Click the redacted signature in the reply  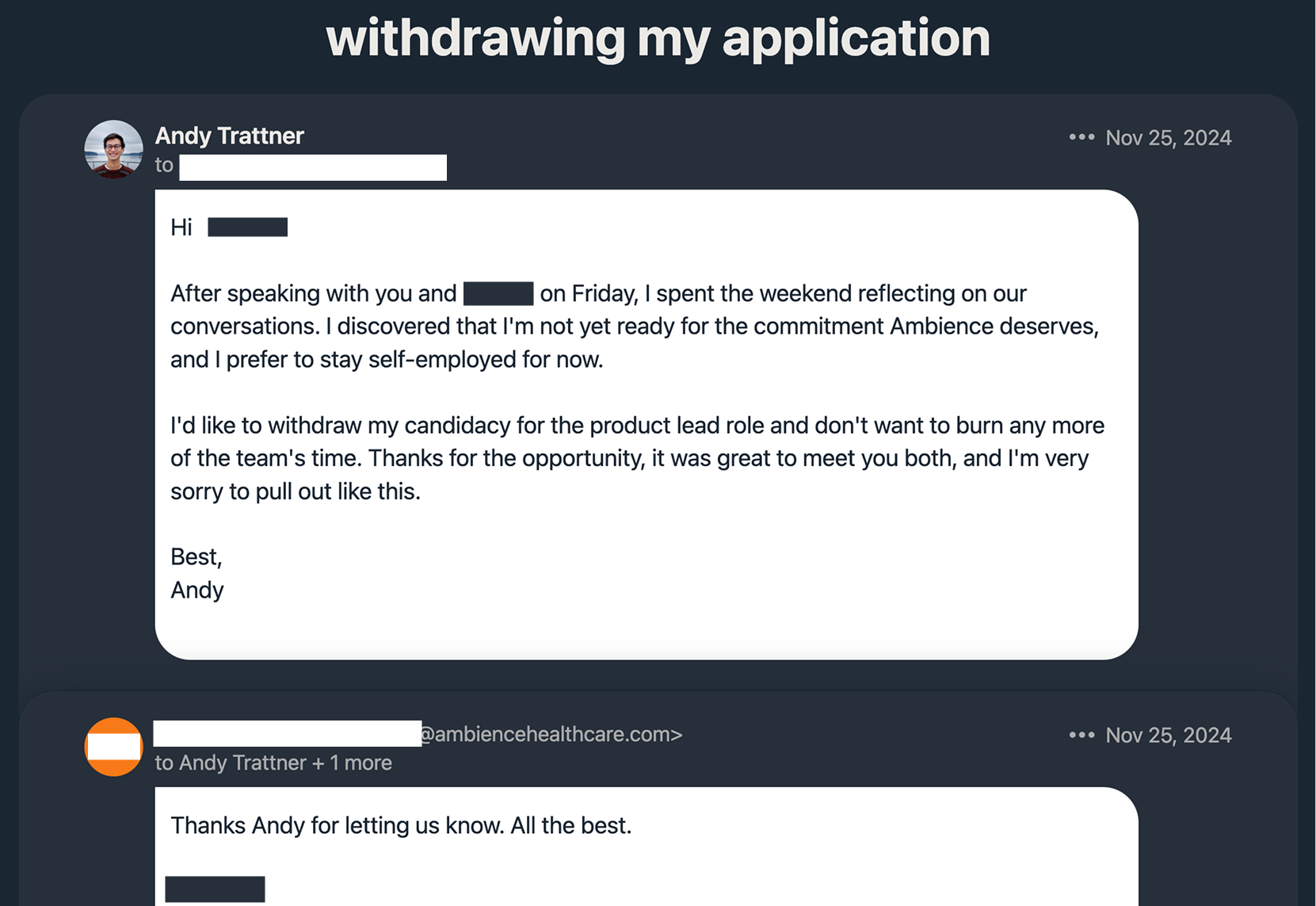point(215,889)
